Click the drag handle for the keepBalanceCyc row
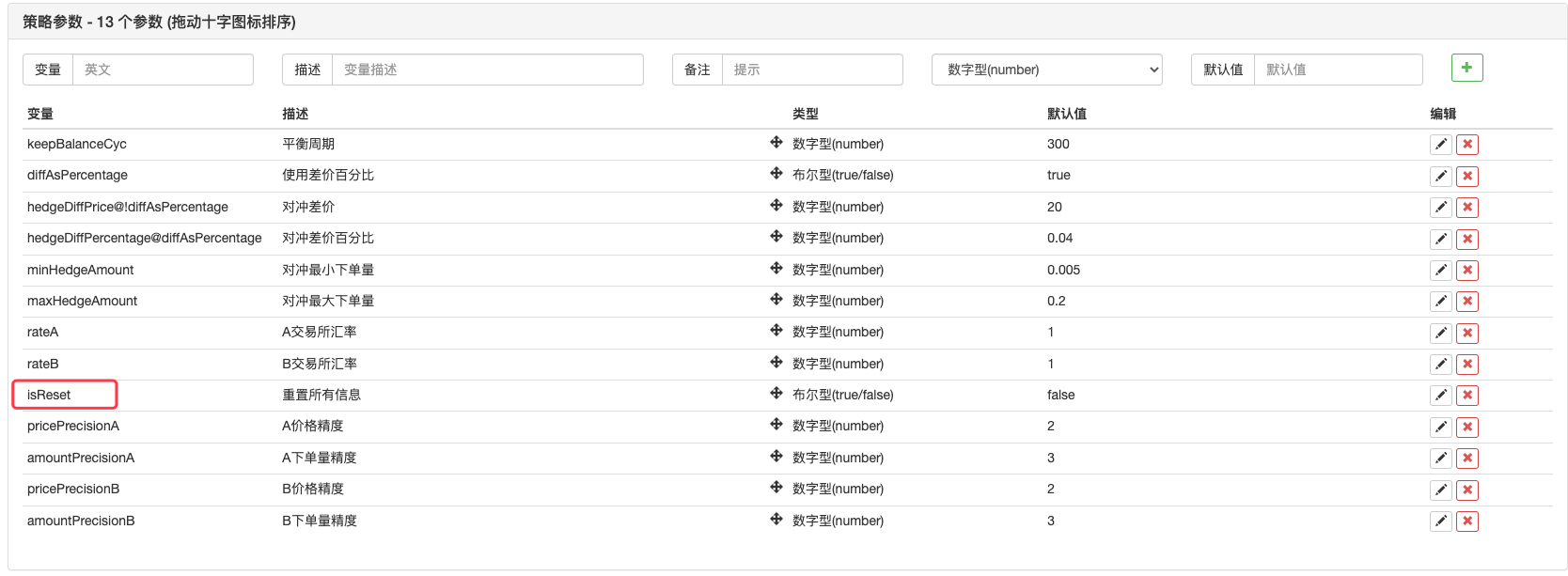 coord(776,143)
